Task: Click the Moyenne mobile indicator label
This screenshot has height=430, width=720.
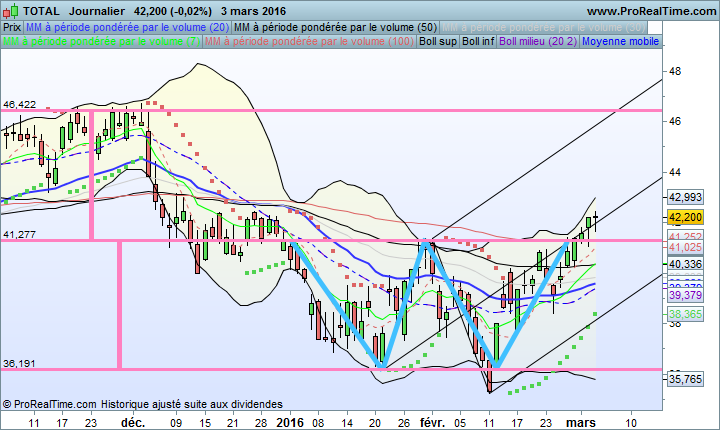Action: click(620, 41)
